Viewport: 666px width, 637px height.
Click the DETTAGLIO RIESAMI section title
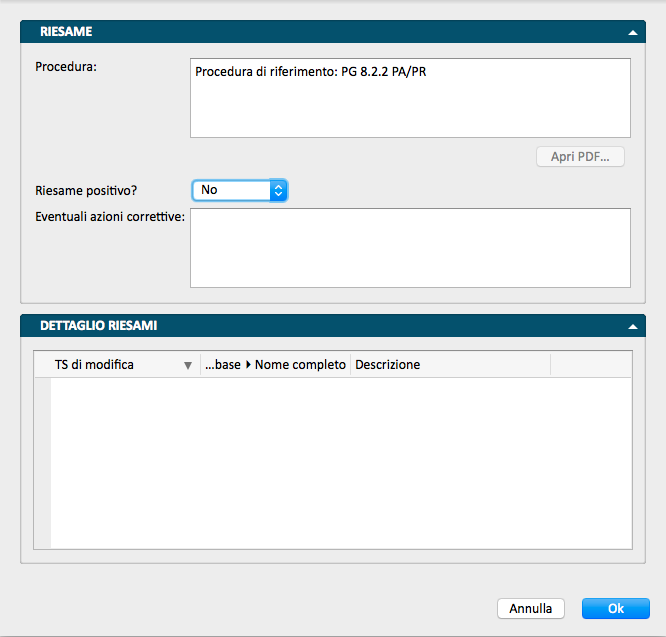[x=98, y=326]
